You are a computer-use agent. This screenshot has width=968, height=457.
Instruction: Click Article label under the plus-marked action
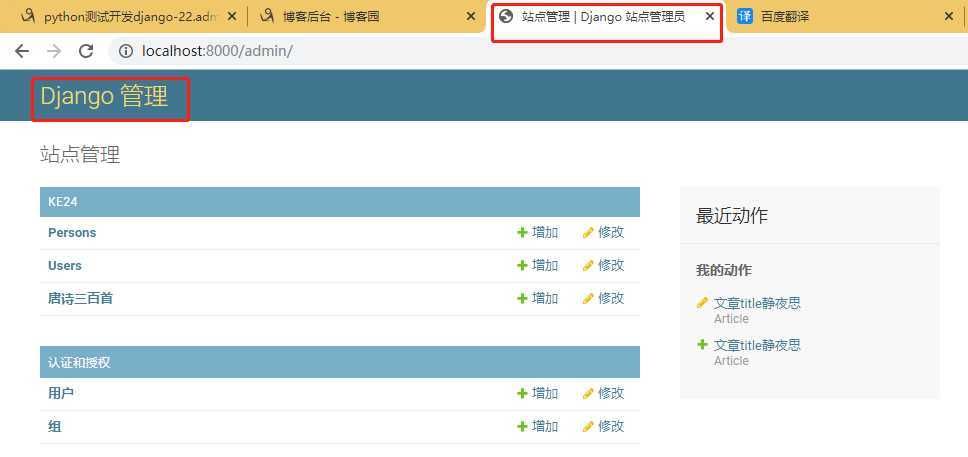(731, 361)
